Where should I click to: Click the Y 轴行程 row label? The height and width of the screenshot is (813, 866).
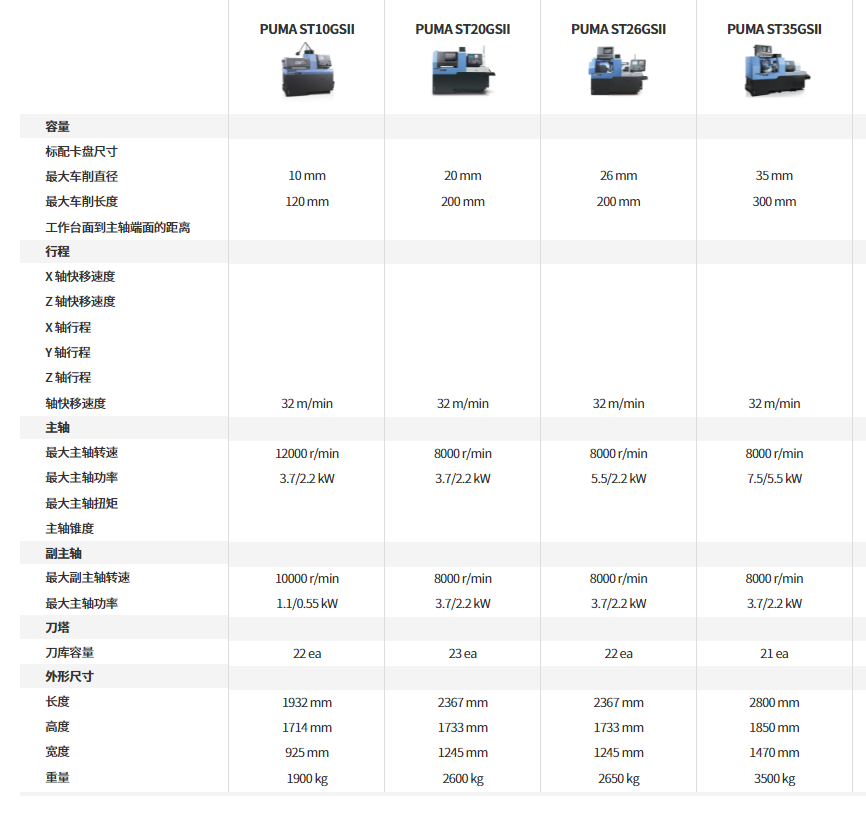point(68,352)
